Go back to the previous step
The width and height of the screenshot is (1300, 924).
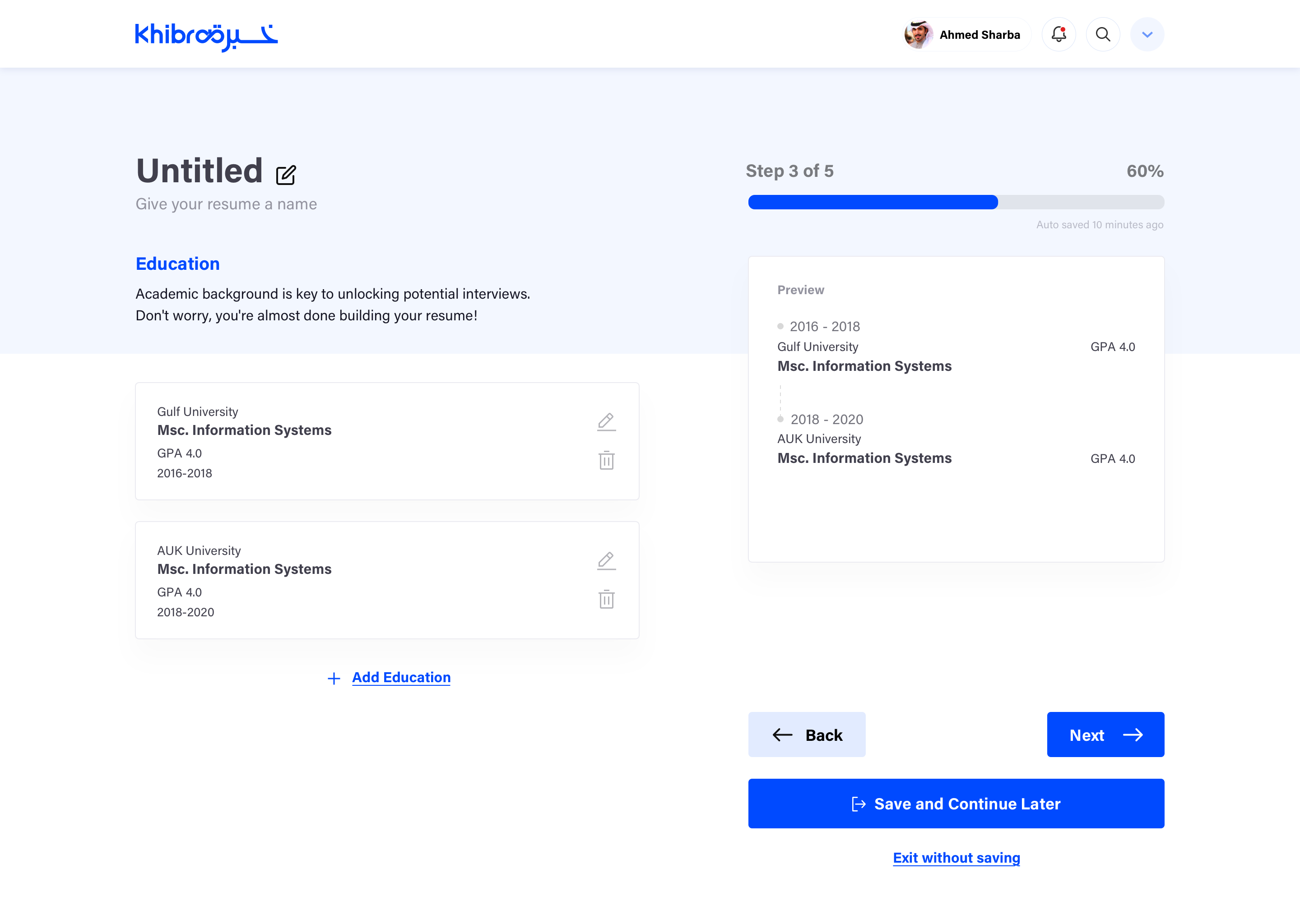tap(807, 735)
